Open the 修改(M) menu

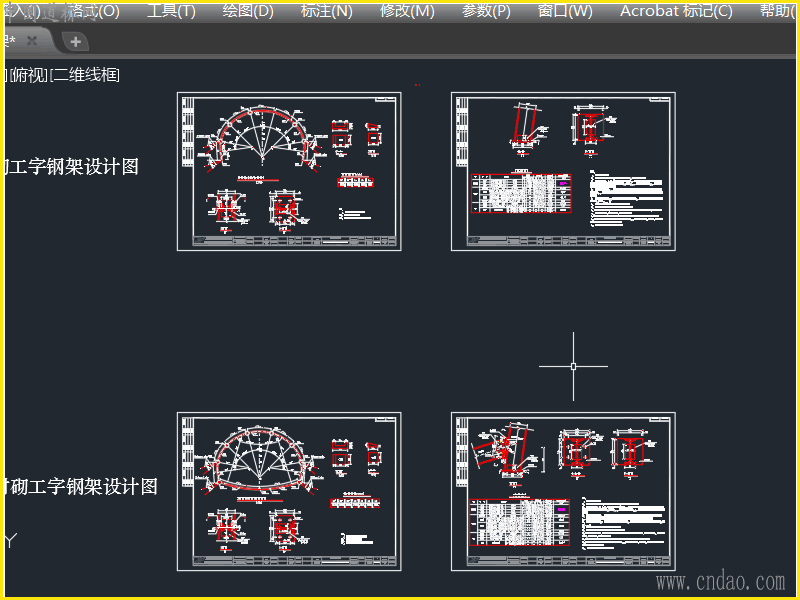[x=407, y=11]
